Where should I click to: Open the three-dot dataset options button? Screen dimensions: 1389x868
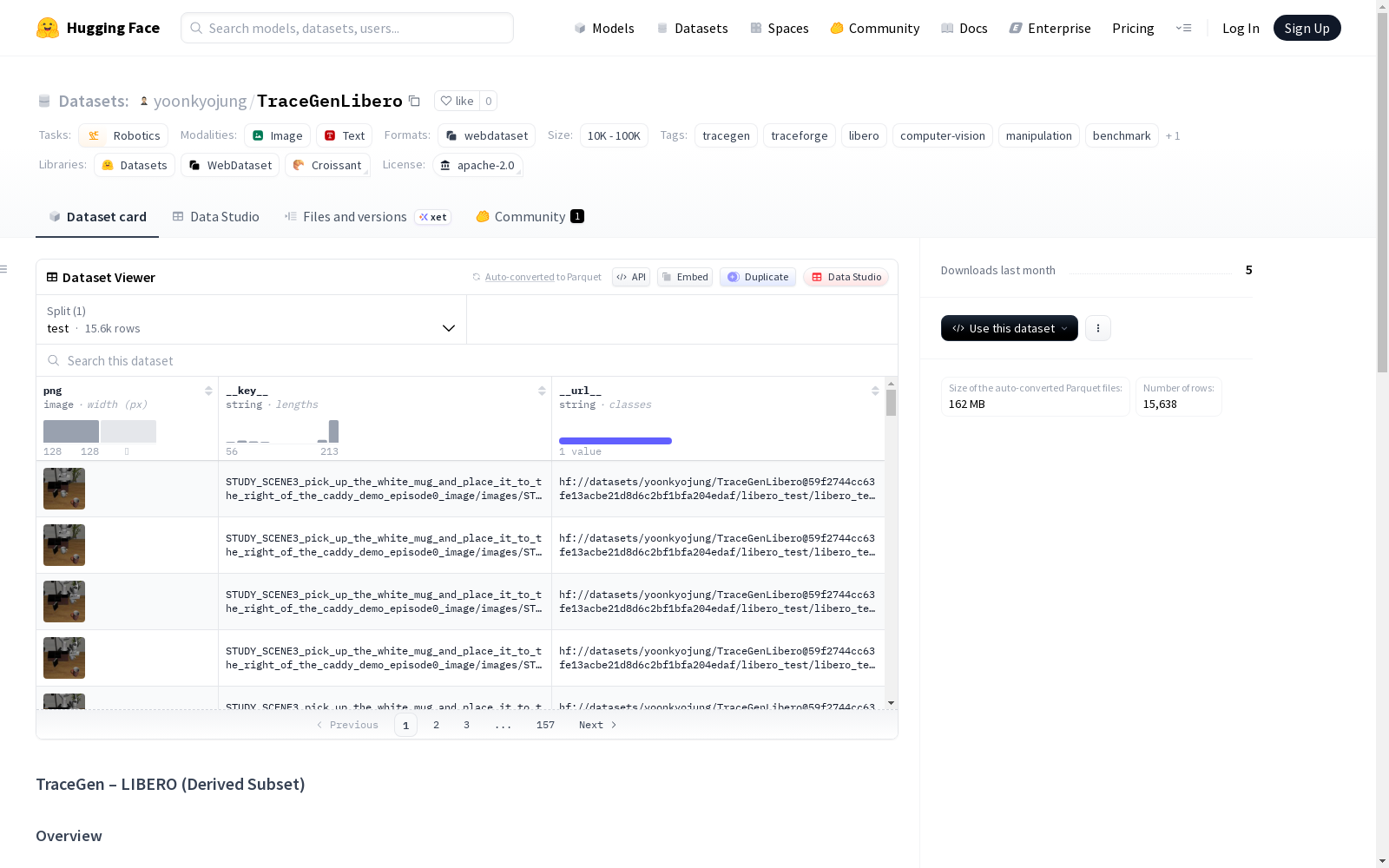(1098, 328)
